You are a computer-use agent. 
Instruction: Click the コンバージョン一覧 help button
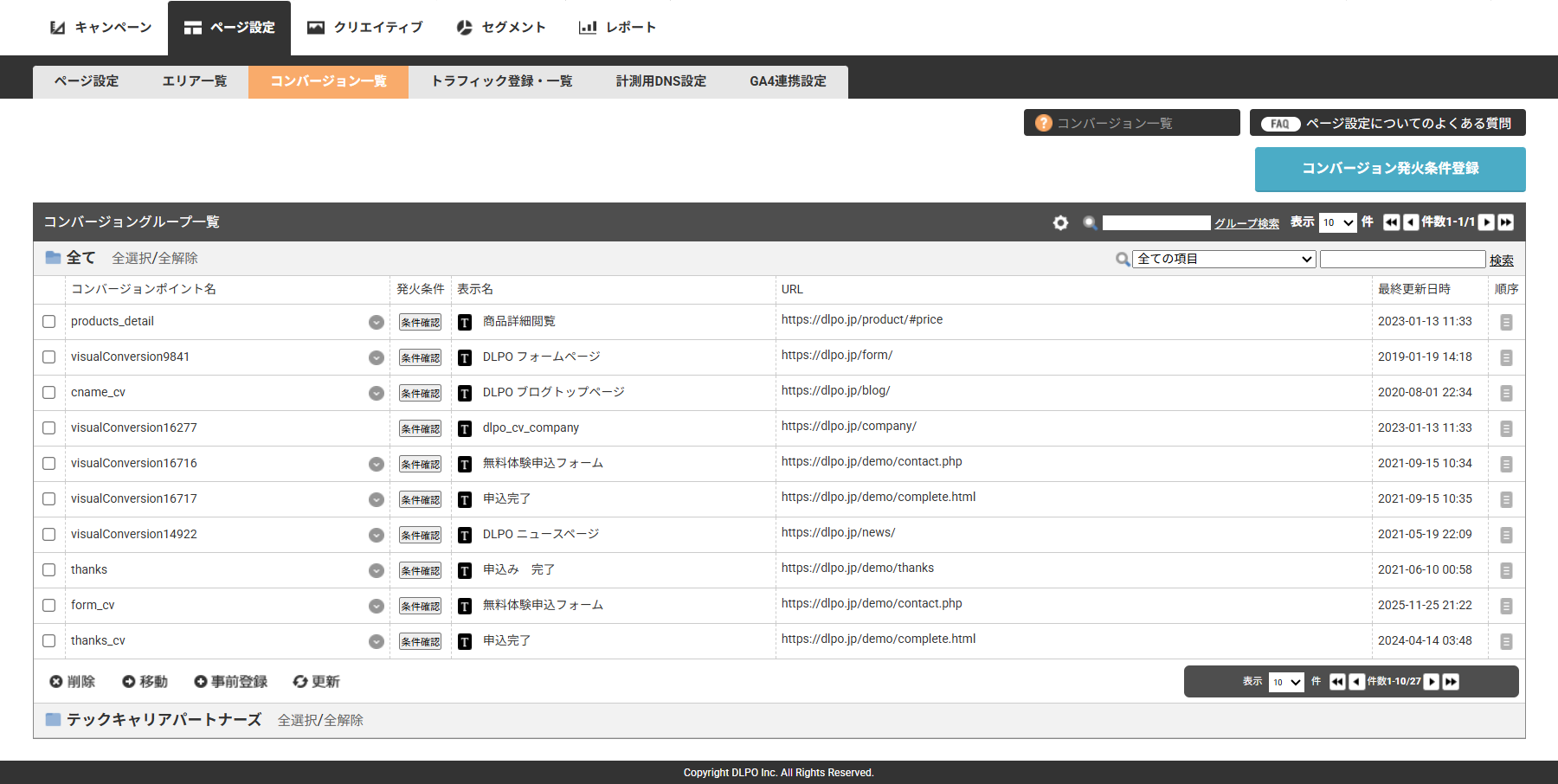click(x=1131, y=123)
